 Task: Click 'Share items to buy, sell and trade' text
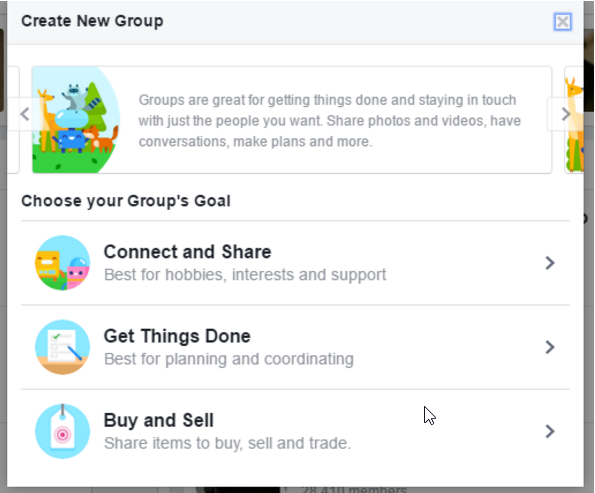(x=228, y=443)
